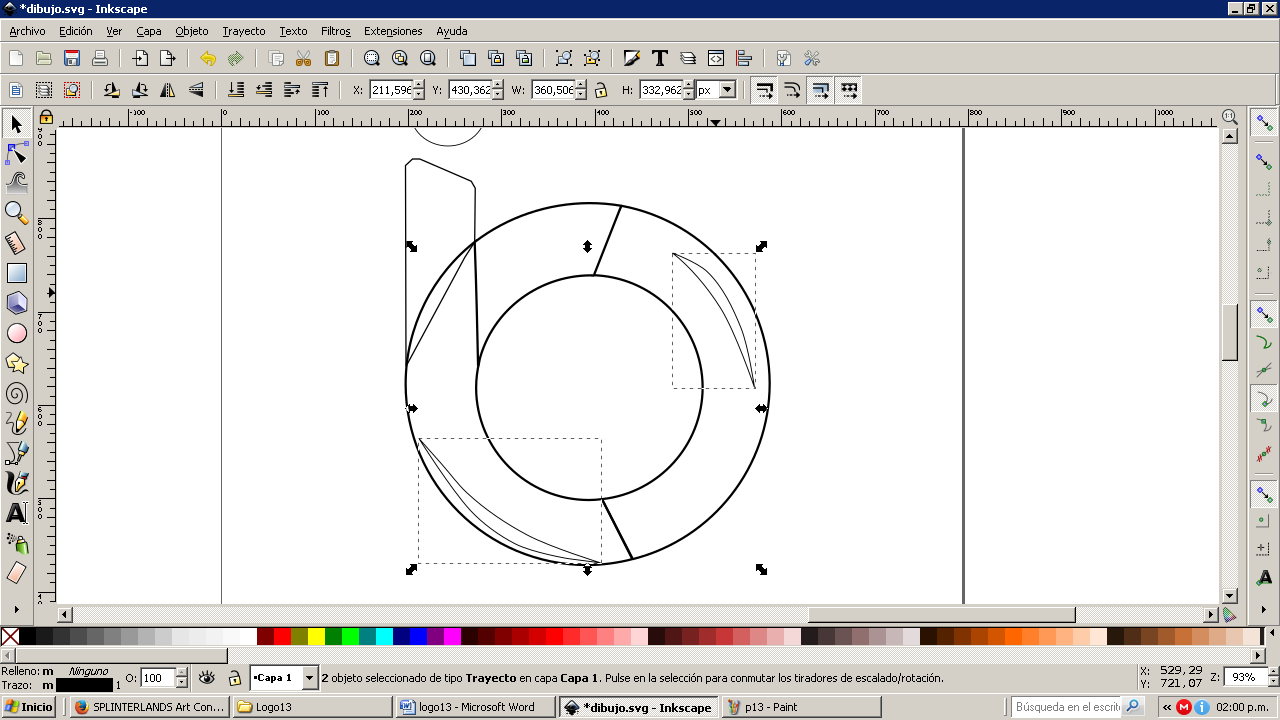The image size is (1280, 720).
Task: Flip selection horizontally
Action: 168,90
